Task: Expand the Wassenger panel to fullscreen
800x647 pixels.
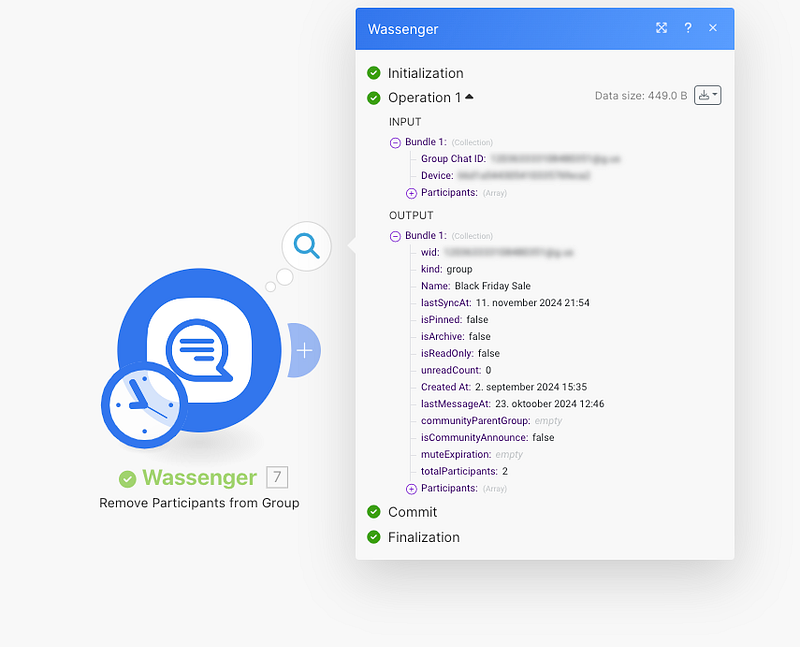Action: point(661,28)
